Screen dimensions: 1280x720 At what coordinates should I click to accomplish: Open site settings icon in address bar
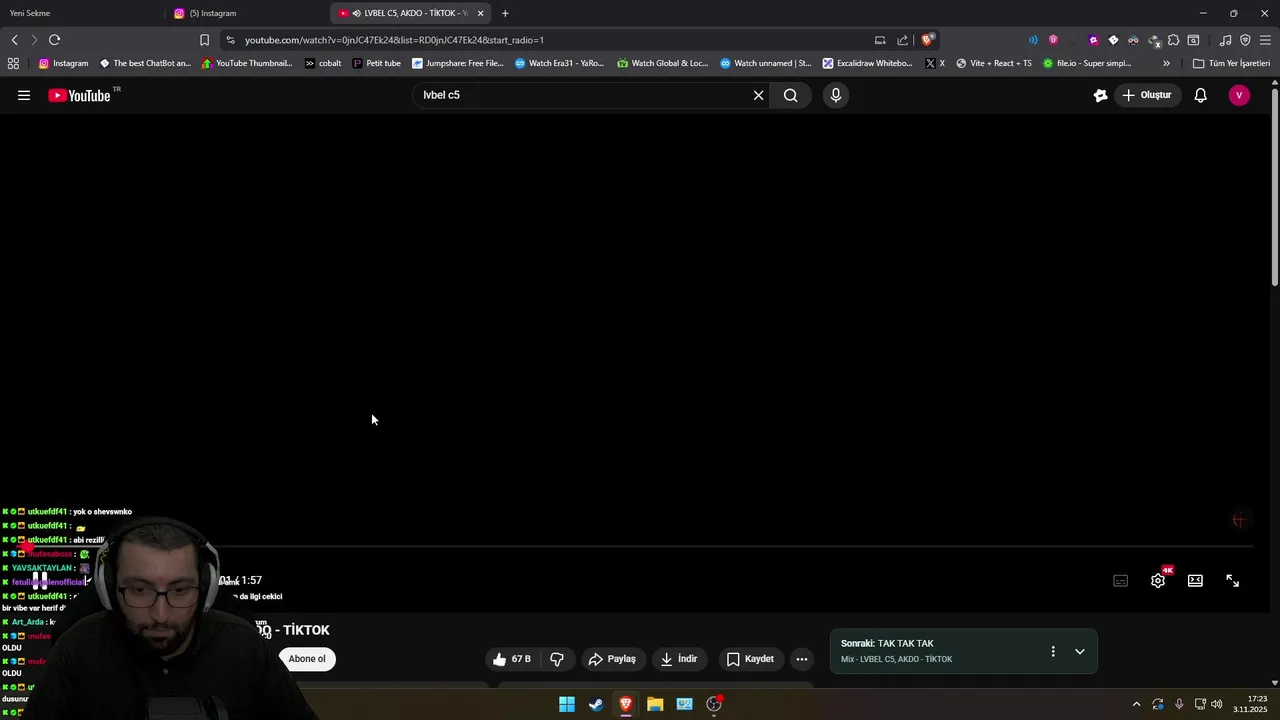(x=230, y=40)
